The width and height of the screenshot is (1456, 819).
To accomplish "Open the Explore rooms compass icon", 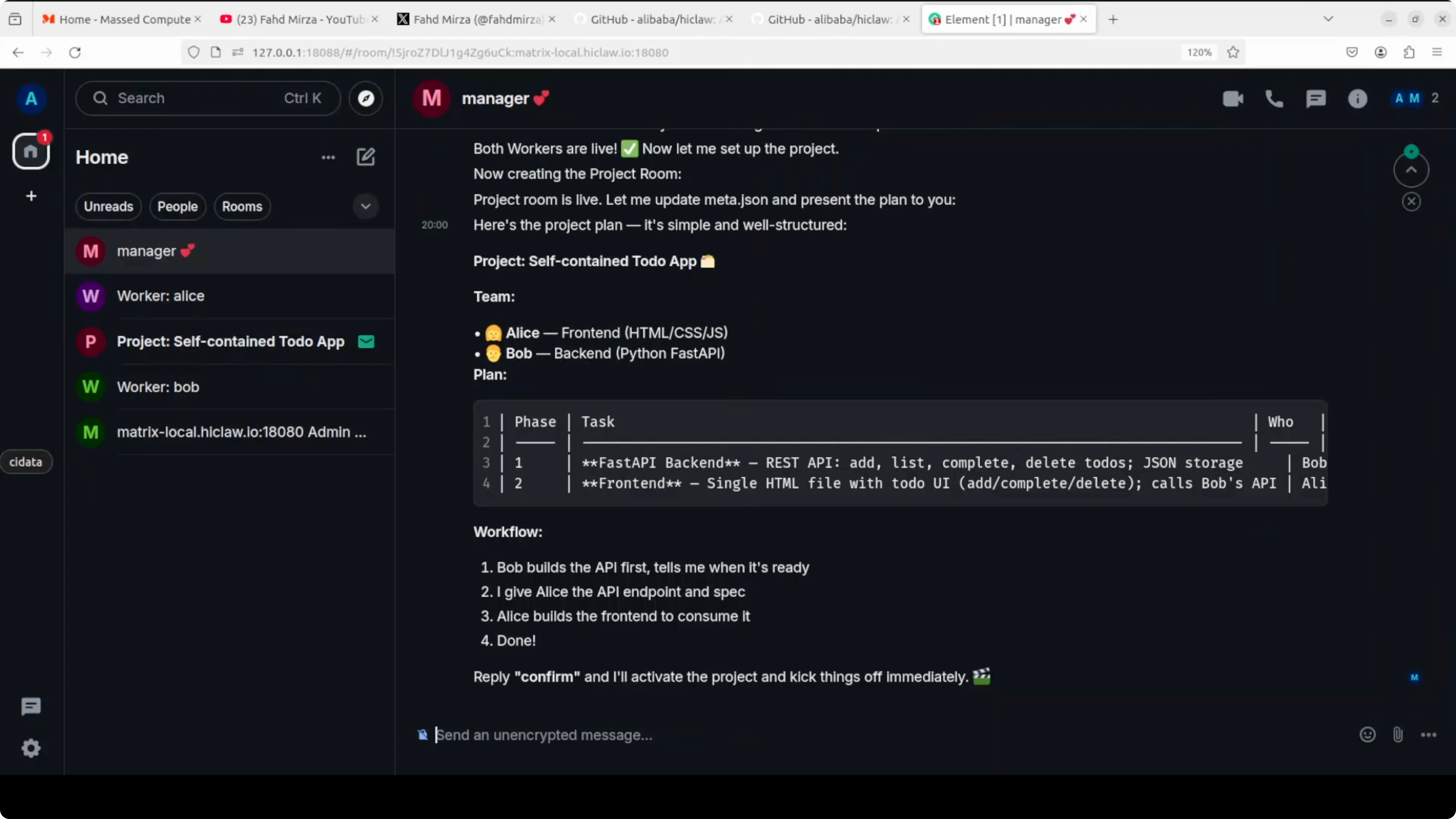I will pos(366,99).
